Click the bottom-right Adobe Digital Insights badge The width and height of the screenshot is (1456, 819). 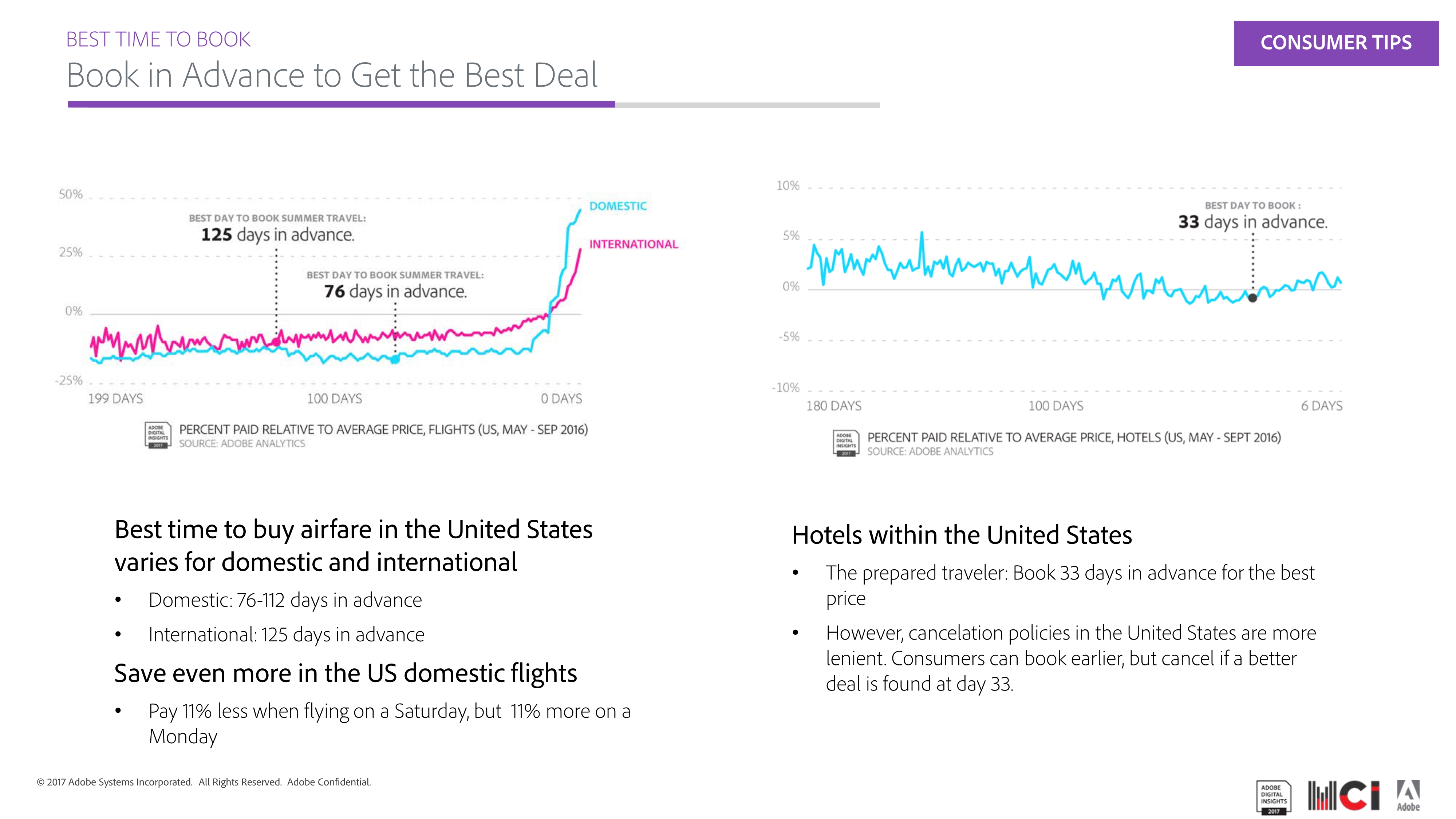pyautogui.click(x=1274, y=797)
